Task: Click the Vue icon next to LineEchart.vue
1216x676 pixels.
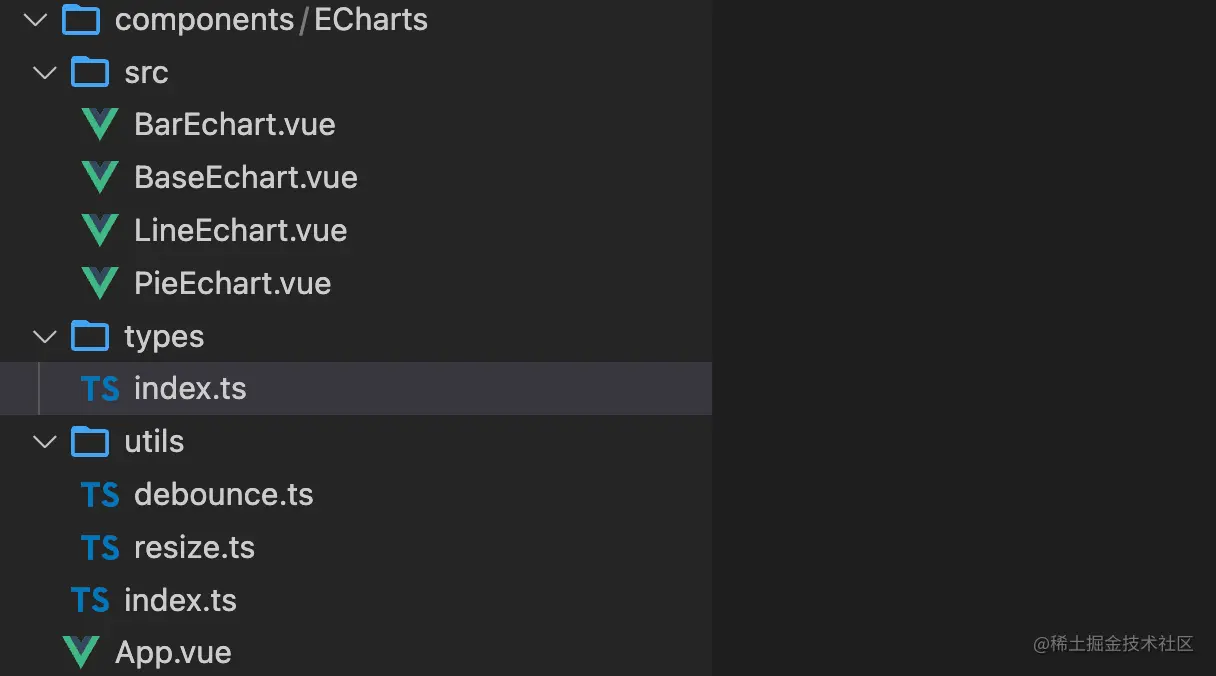Action: pyautogui.click(x=100, y=231)
